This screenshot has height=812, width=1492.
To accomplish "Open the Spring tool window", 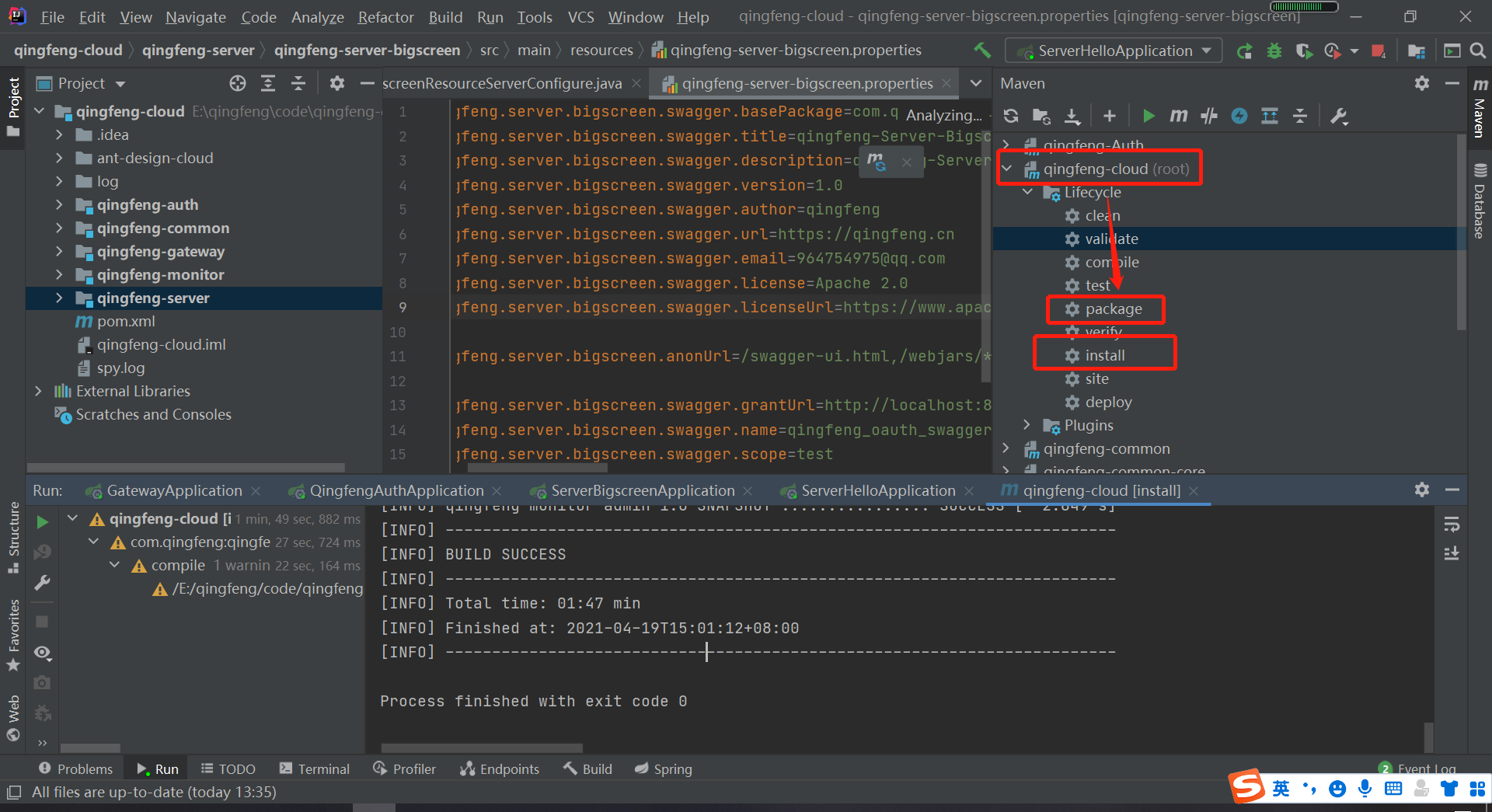I will click(664, 768).
